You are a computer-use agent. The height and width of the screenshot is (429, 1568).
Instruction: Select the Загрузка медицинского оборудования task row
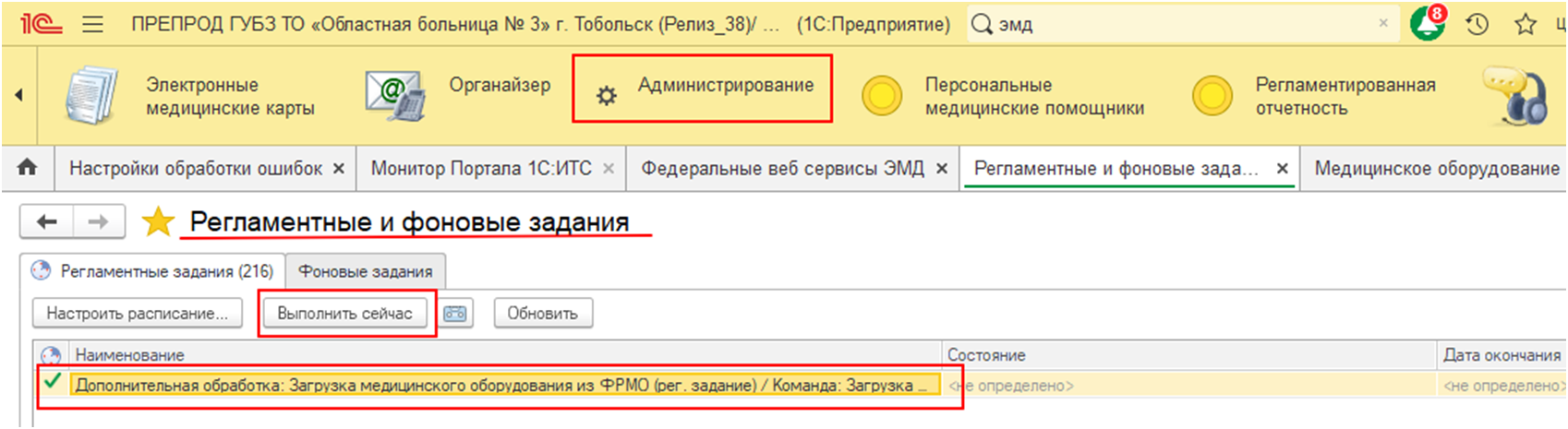click(x=503, y=386)
